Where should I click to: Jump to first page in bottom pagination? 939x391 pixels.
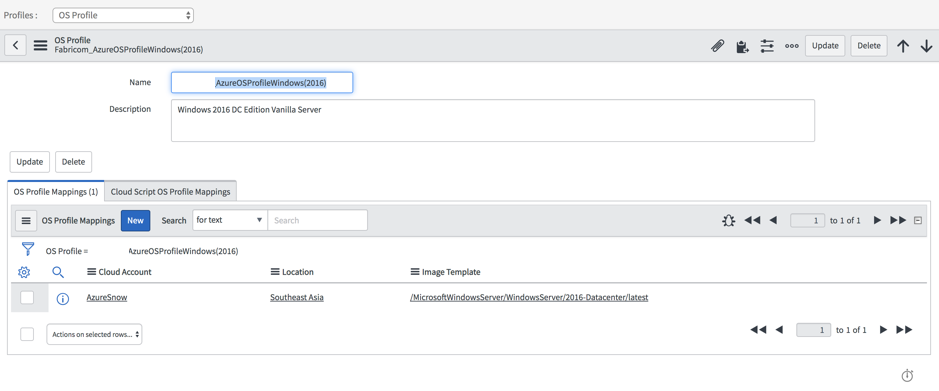coord(758,330)
